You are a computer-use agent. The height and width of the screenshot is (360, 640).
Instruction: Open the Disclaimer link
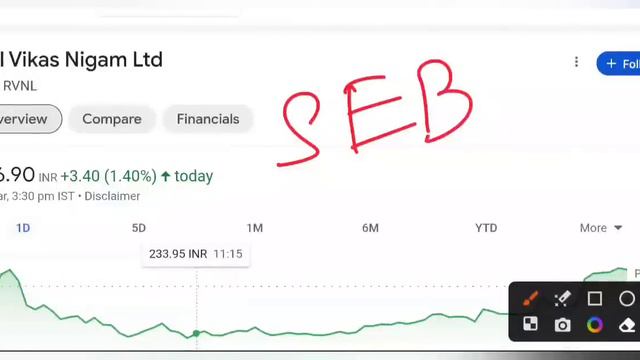pos(112,196)
